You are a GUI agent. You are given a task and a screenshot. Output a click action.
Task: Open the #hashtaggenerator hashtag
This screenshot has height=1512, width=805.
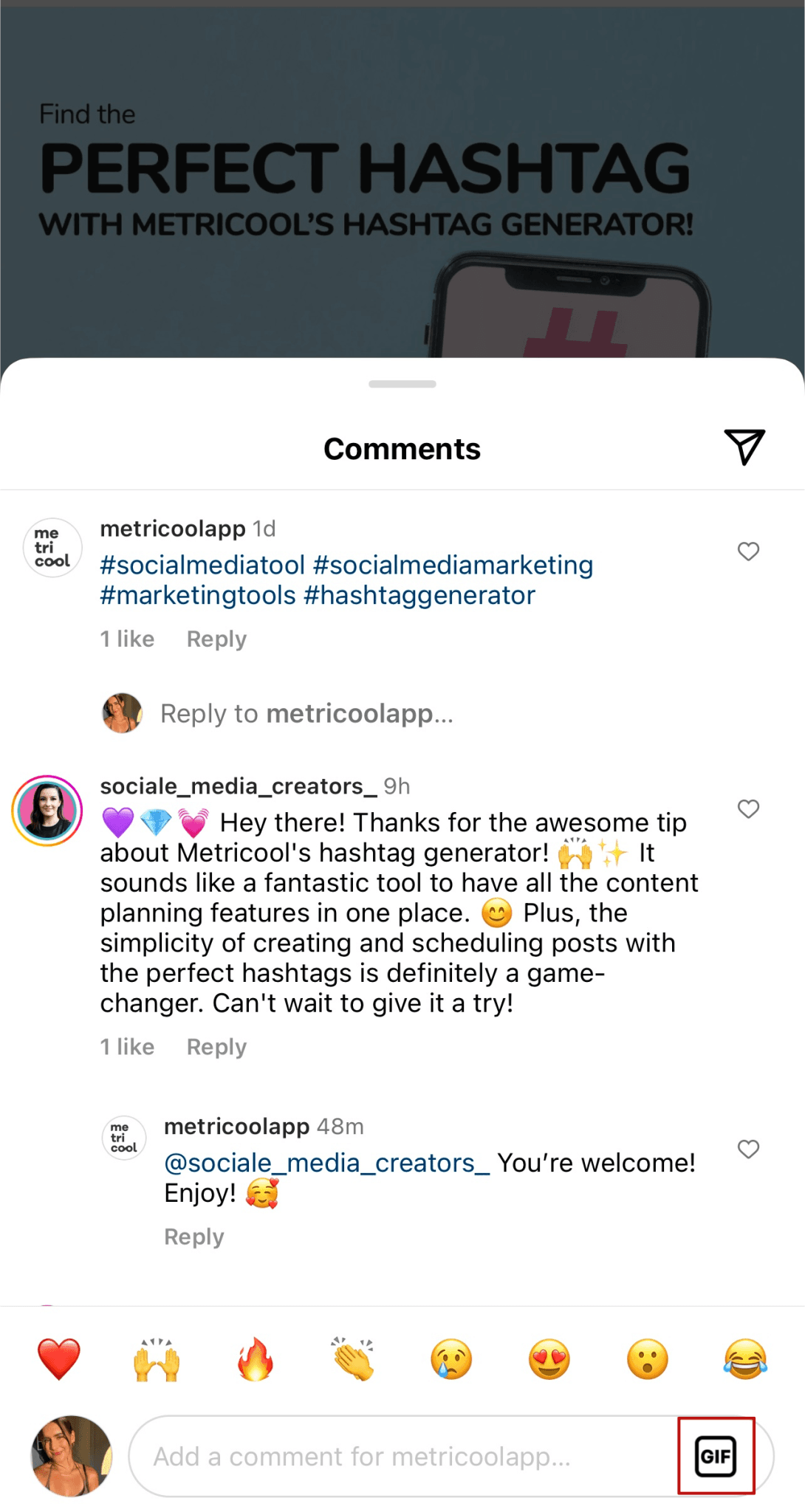421,594
